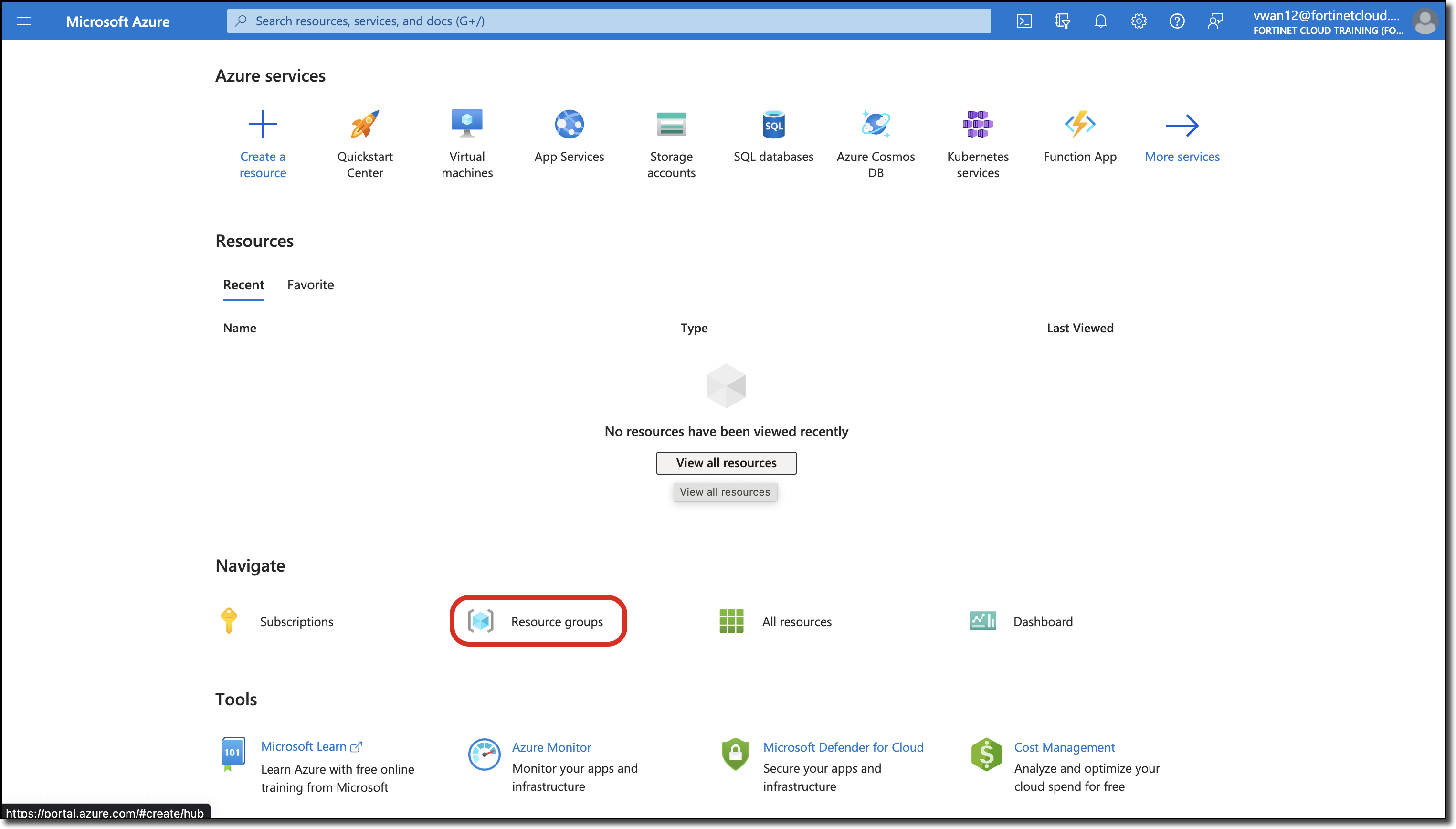Viewport: 1456px width, 829px height.
Task: Click the More services label
Action: click(1182, 157)
